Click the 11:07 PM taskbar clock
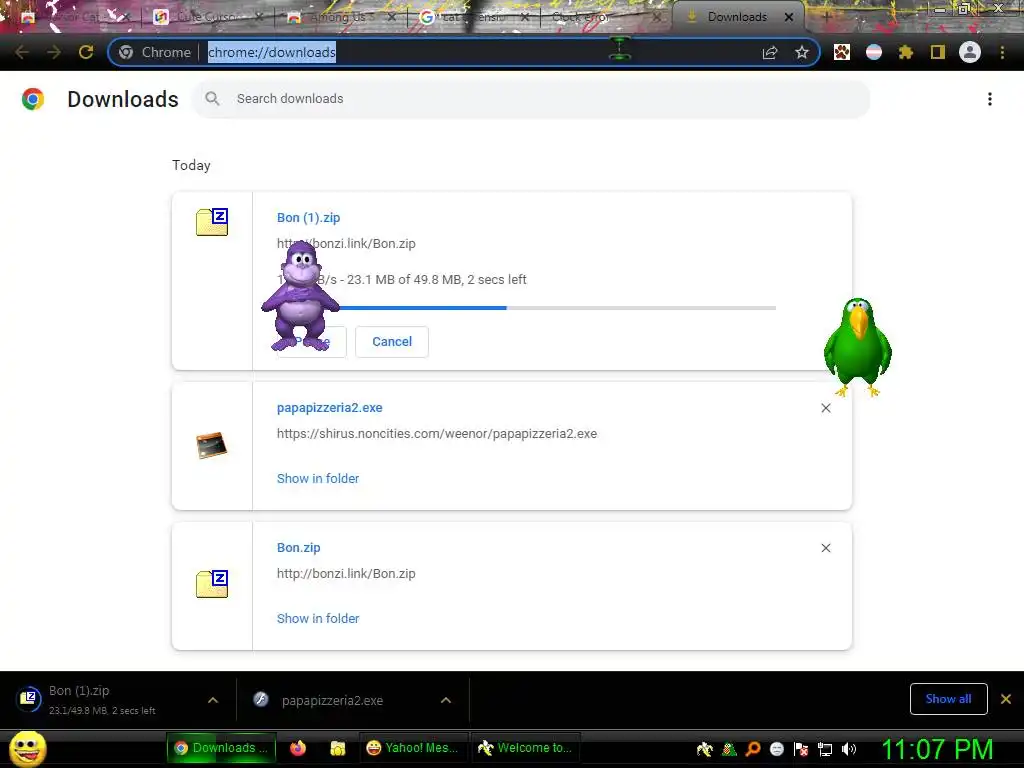 coord(938,749)
